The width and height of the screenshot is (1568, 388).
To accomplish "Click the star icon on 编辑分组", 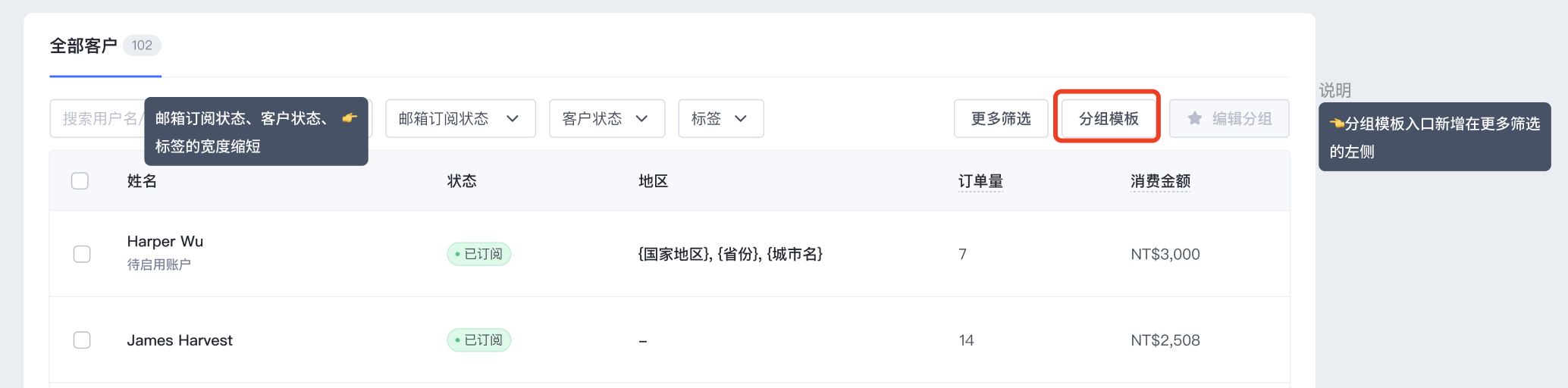I will [x=1195, y=118].
